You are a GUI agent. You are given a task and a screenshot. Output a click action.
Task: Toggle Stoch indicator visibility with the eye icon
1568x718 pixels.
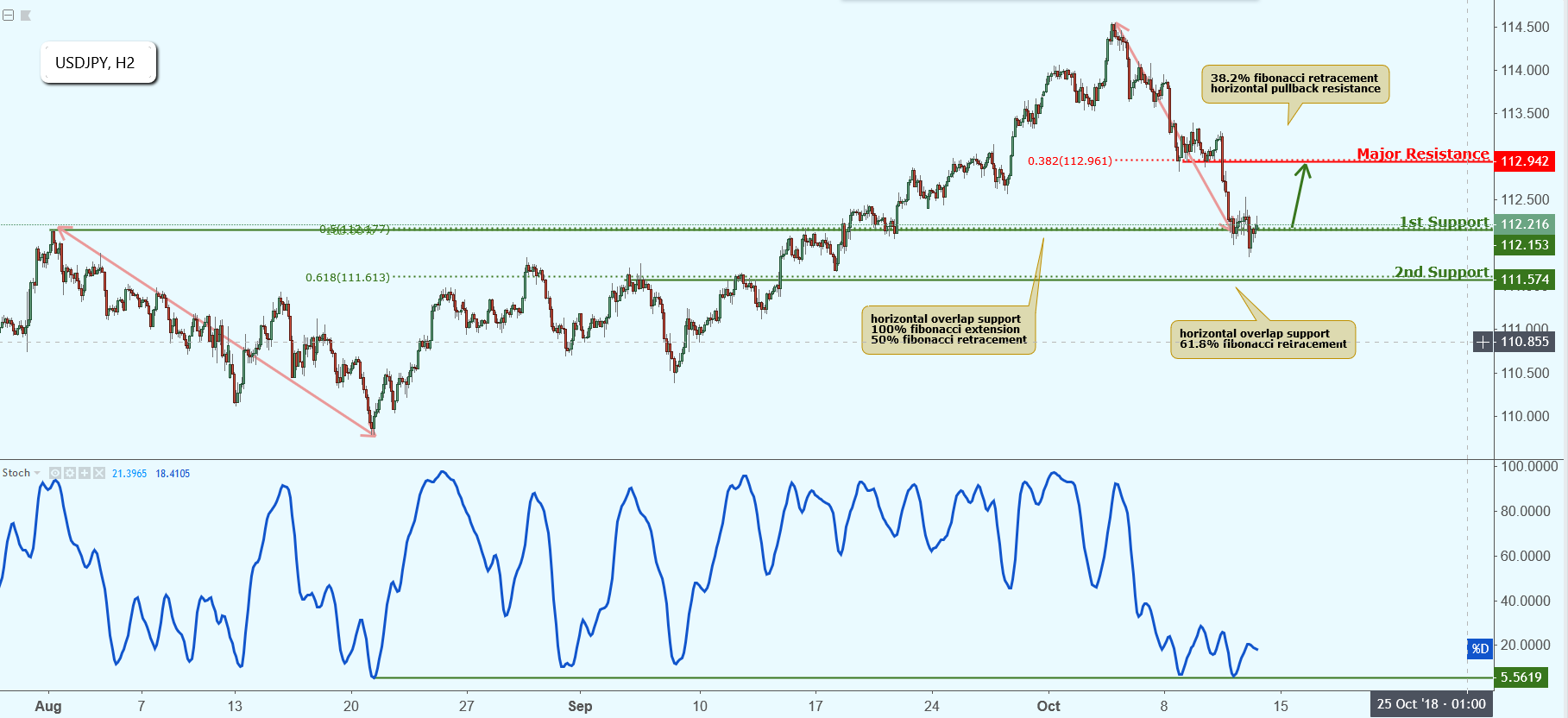click(55, 473)
